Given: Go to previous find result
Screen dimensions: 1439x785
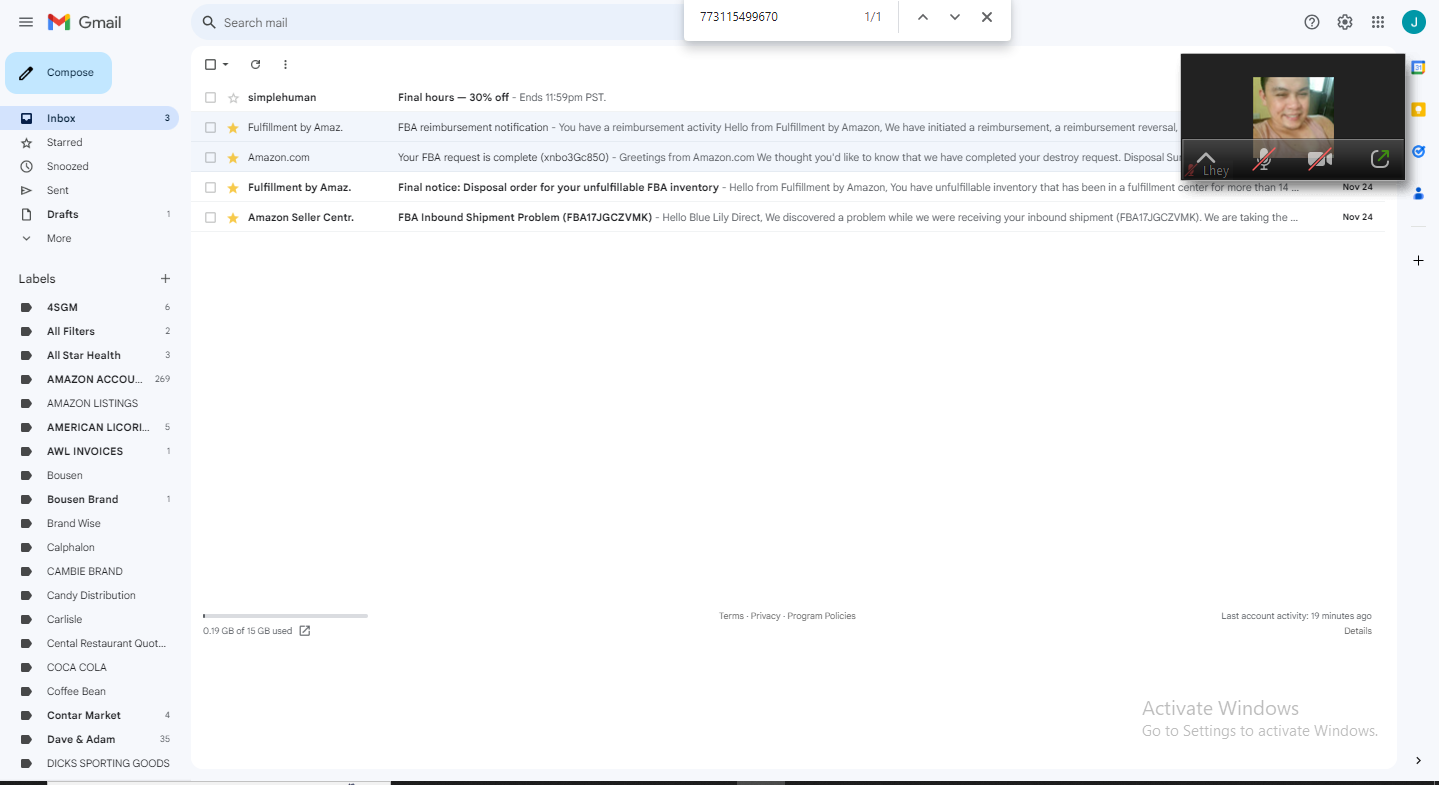Looking at the screenshot, I should tap(923, 17).
